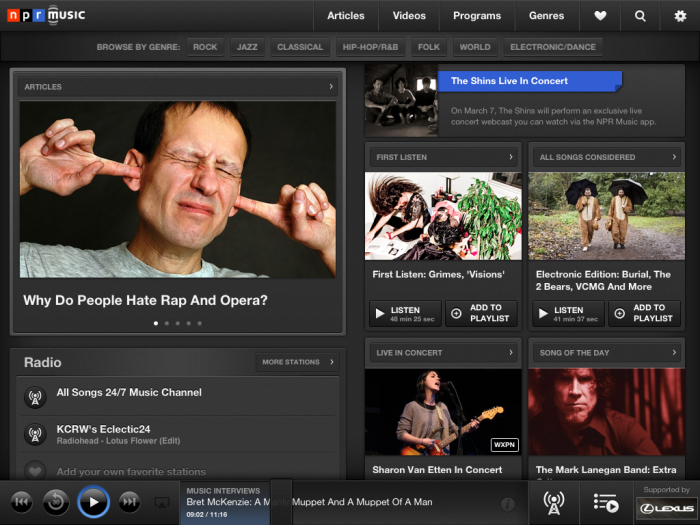Open the AirPlay output icon

(x=162, y=502)
